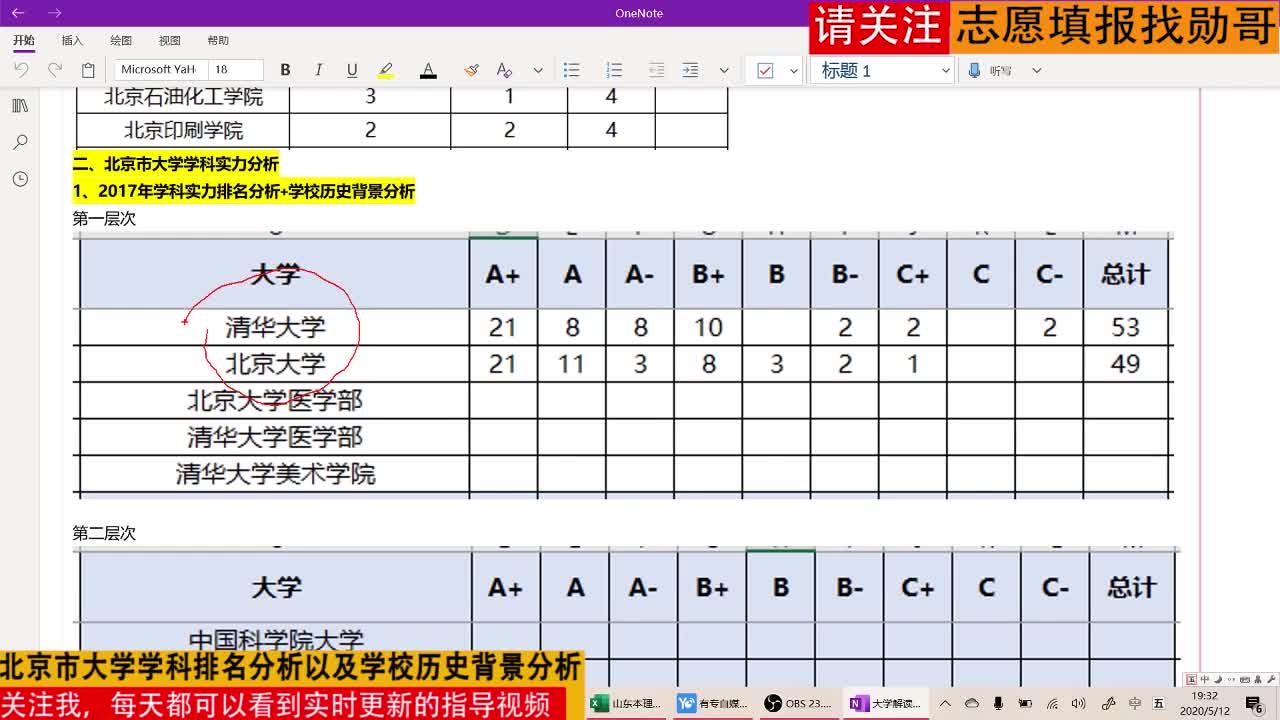Click the A+ header in first table
Screen dimensions: 1280x720
(503, 274)
